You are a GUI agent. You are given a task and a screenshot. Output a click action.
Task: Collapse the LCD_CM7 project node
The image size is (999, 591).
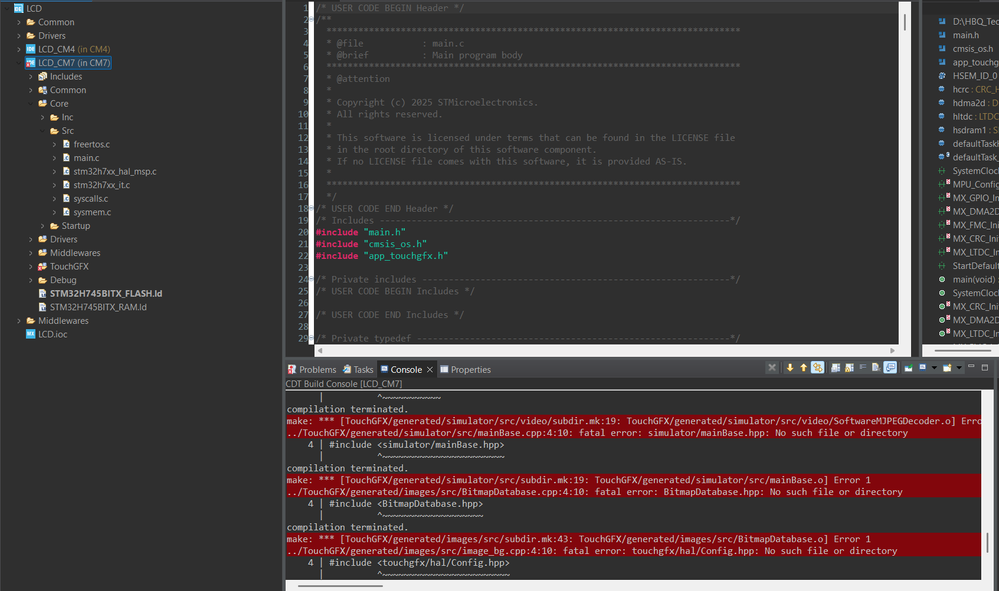click(x=19, y=62)
